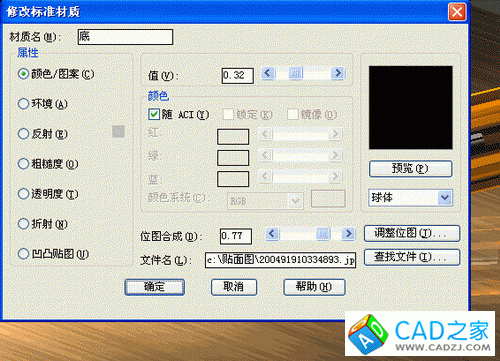Click the 值 input field showing 0.32
This screenshot has height=361, width=500.
click(238, 76)
